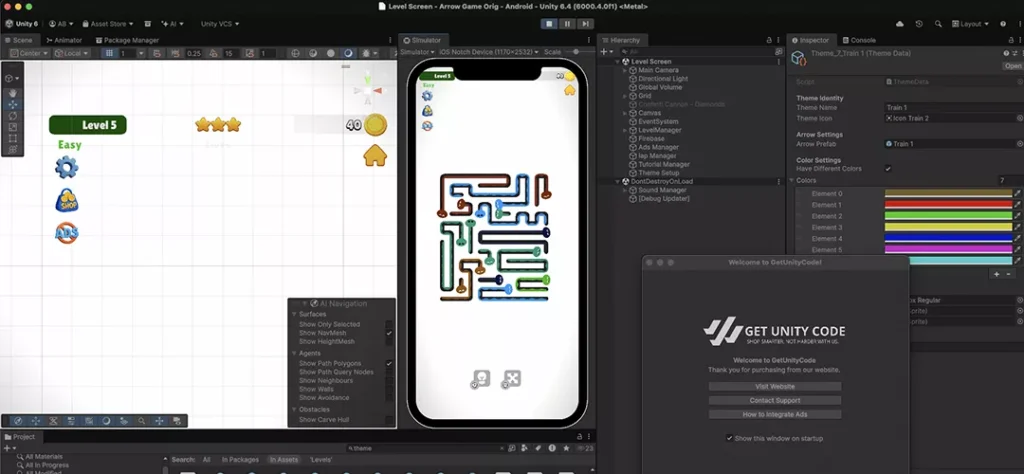This screenshot has height=474, width=1024.
Task: Uncheck Show Path Polygons option
Action: [389, 363]
